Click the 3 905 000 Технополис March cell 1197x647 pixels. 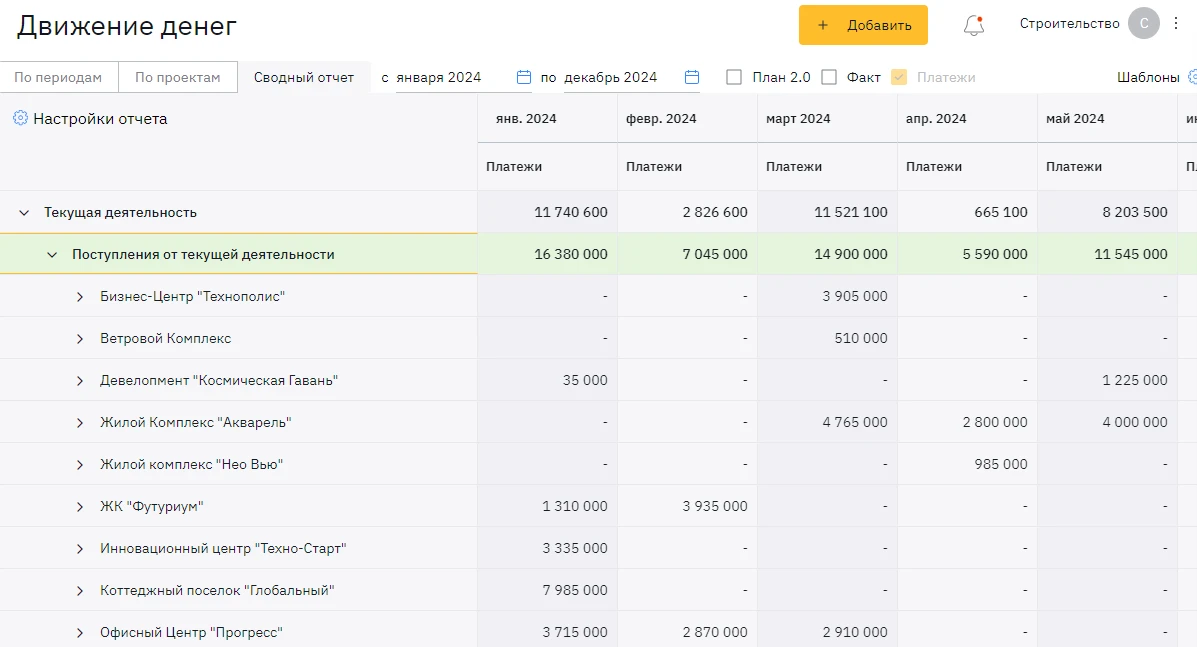tap(828, 296)
